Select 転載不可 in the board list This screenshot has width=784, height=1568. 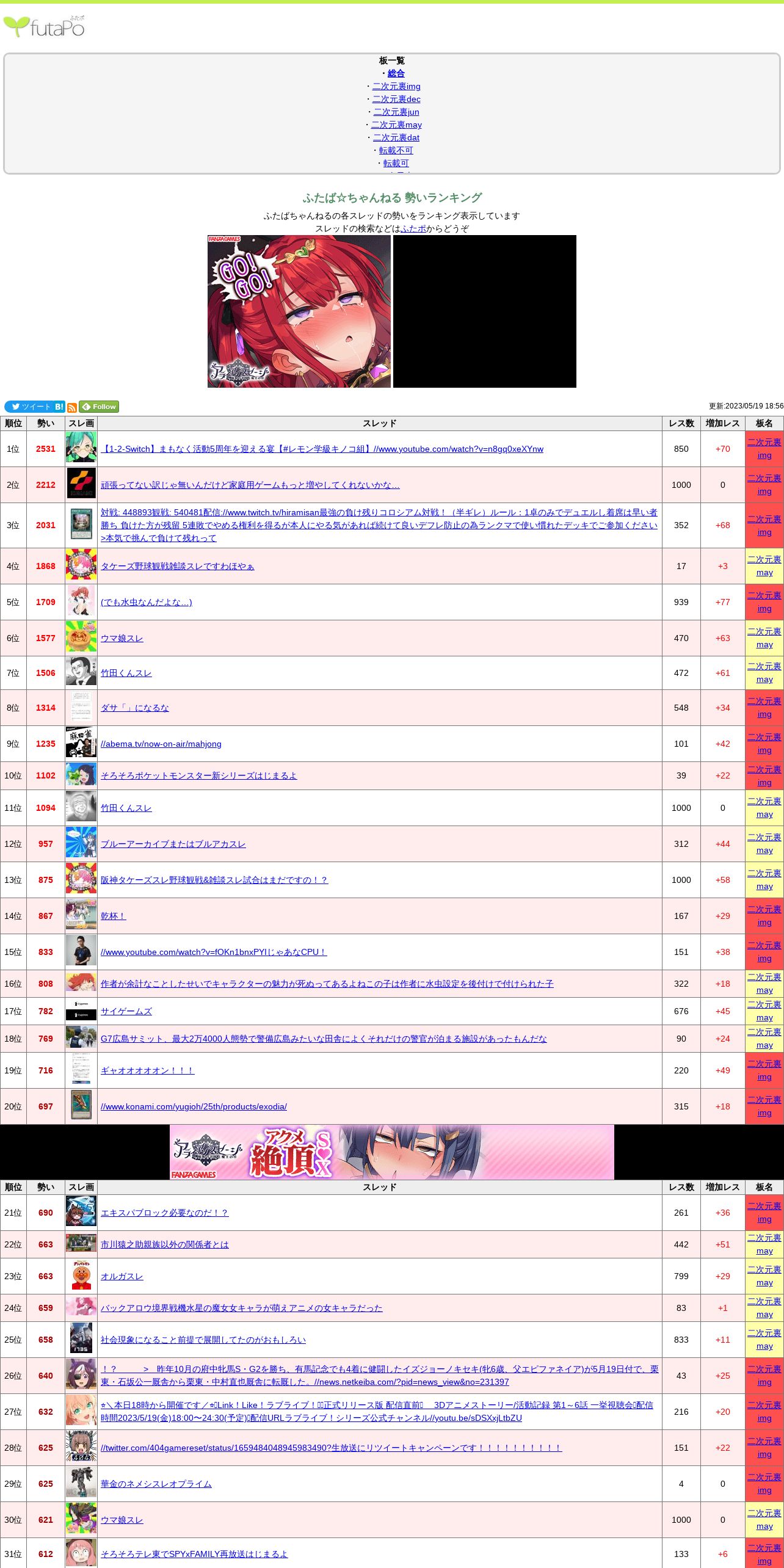coord(396,150)
